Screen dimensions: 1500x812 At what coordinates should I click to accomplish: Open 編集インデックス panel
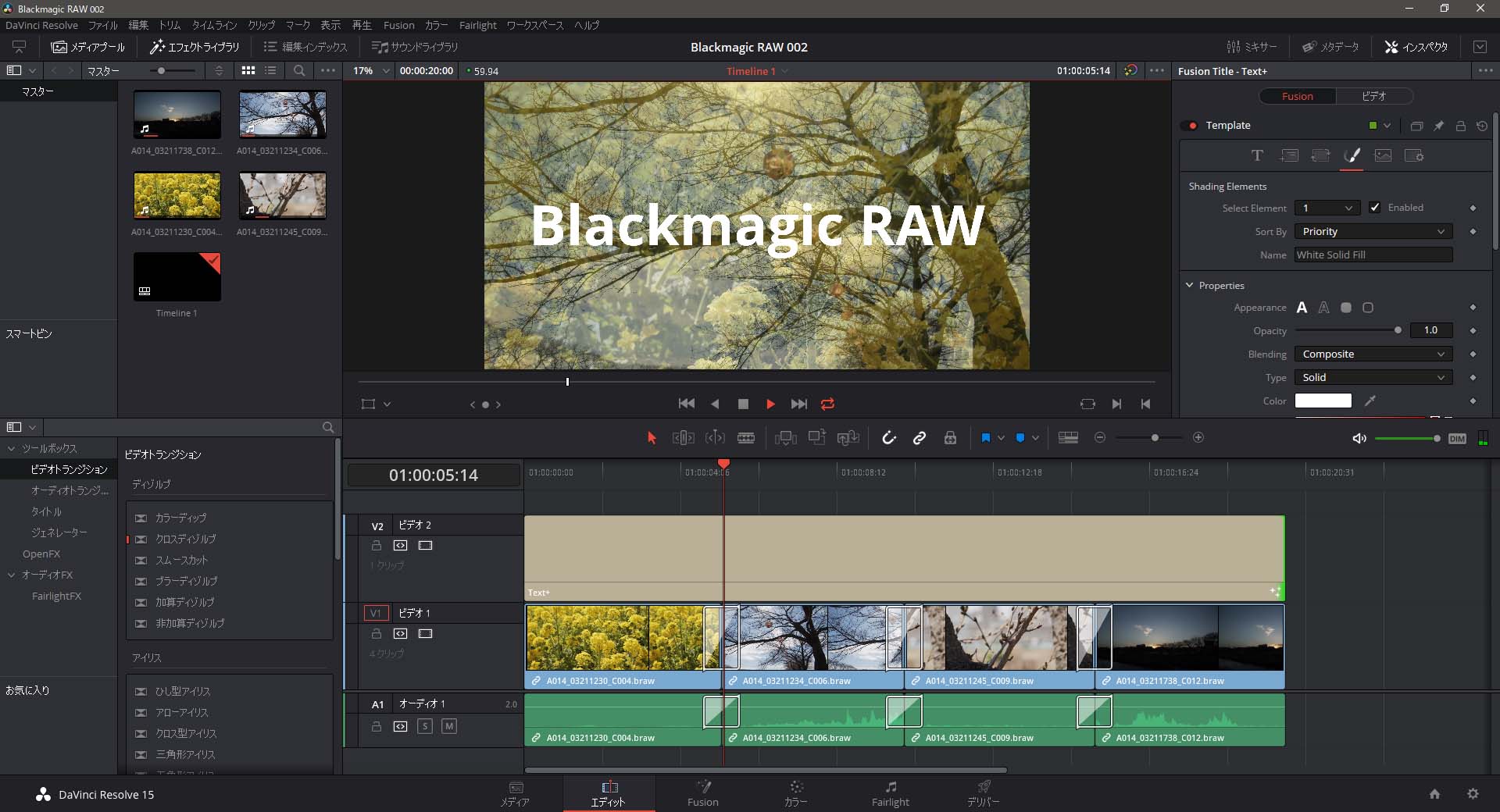pos(305,47)
